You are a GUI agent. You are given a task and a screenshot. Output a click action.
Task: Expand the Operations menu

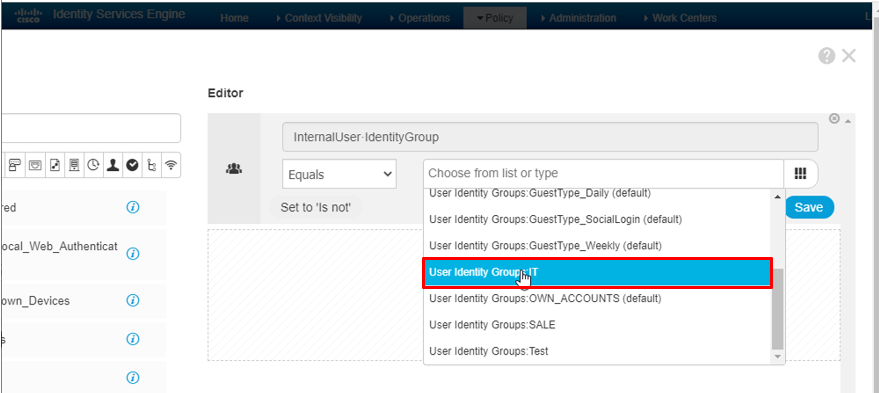tap(419, 18)
